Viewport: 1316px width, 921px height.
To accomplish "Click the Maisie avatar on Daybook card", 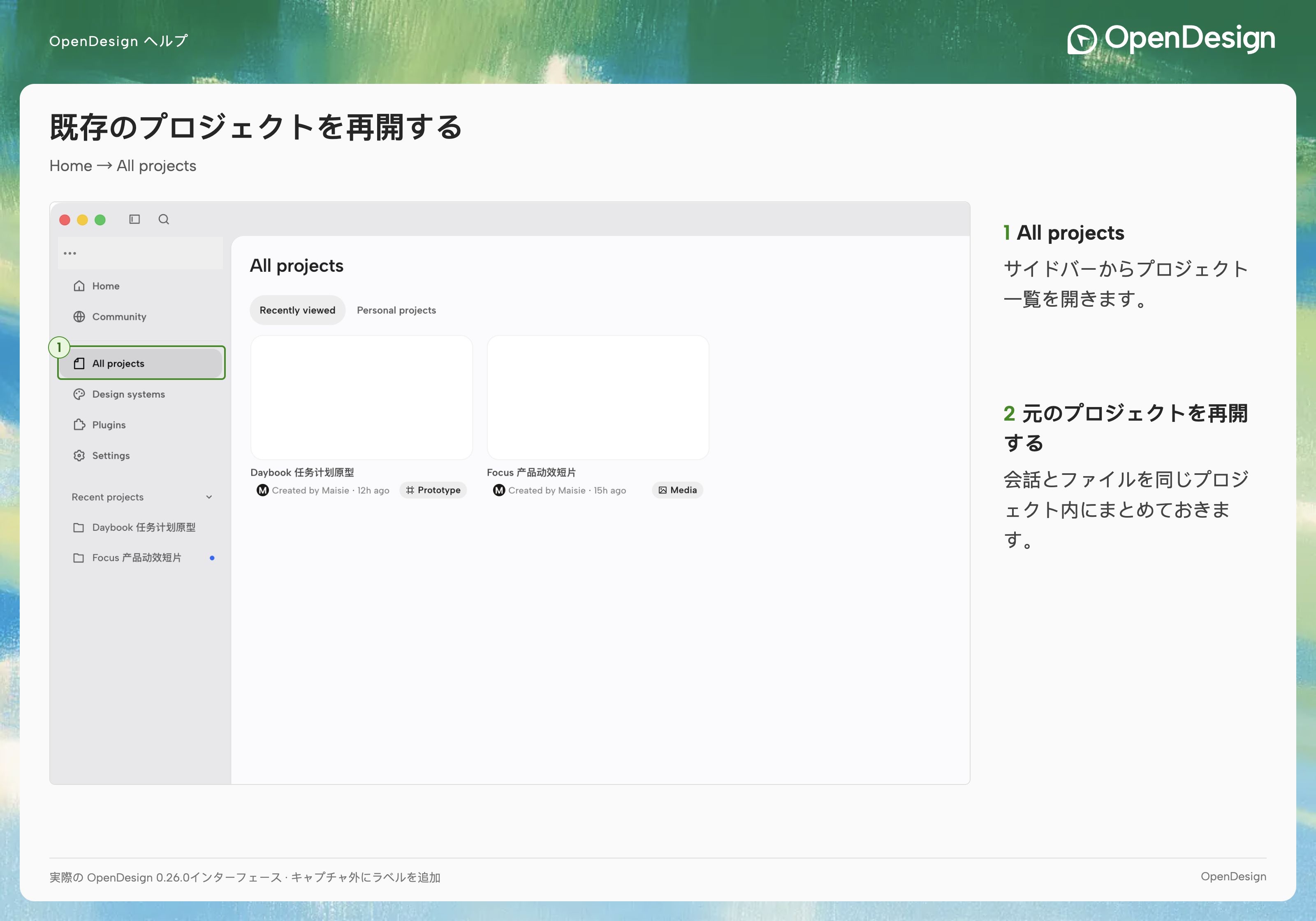I will [262, 490].
